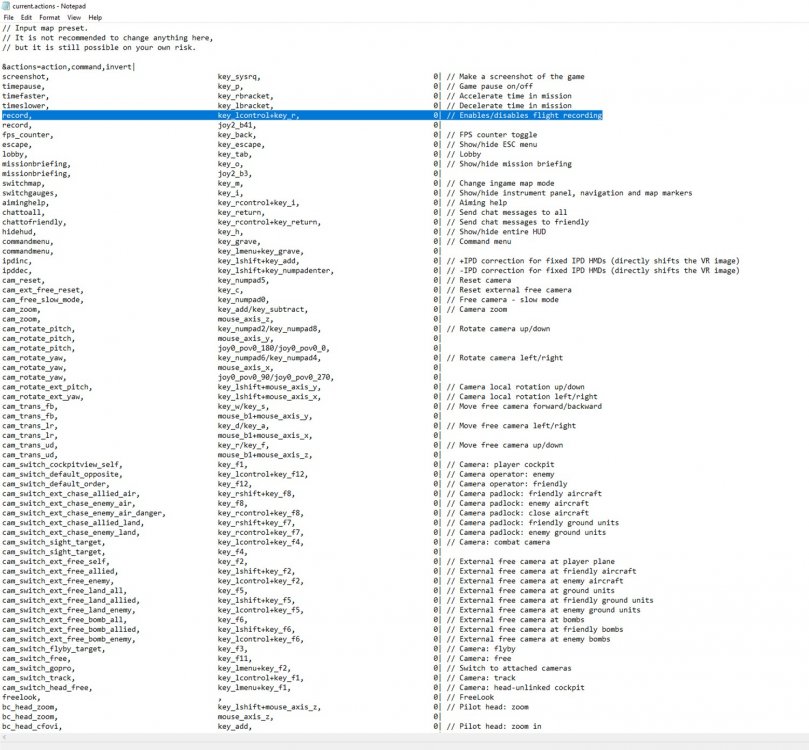The image size is (809, 750).
Task: Click the 'cam_rotate_ext_yaw,' entry
Action: coord(43,397)
